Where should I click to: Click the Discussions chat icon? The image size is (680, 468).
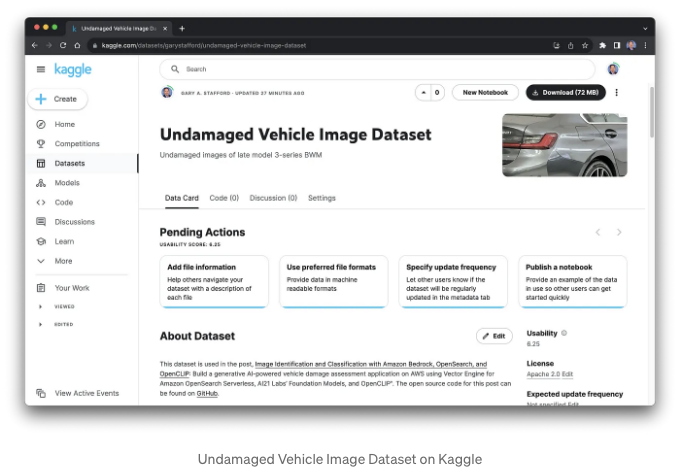41,222
